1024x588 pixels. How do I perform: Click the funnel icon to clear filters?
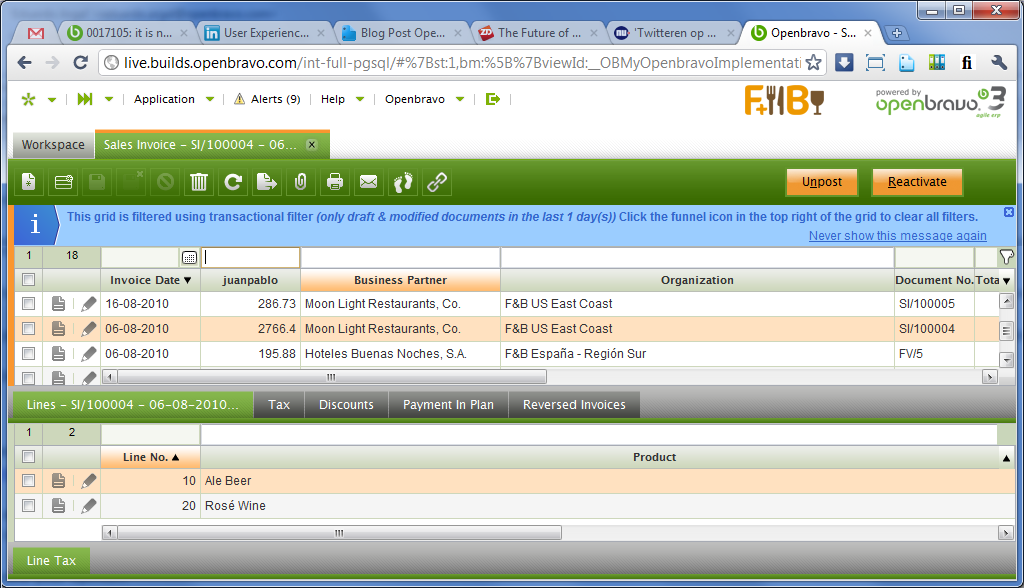tap(1006, 257)
